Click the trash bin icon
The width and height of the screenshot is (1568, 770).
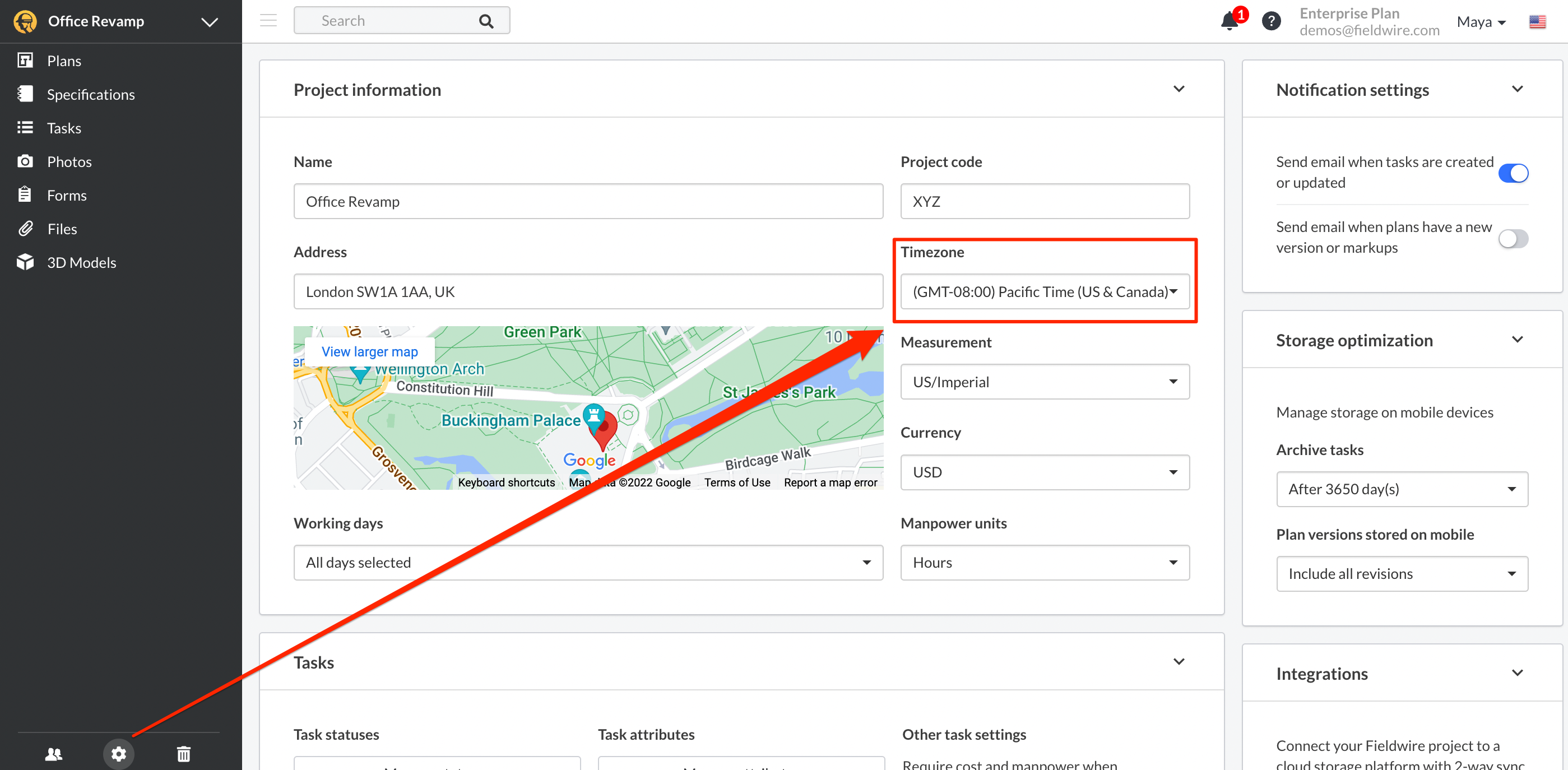point(183,754)
